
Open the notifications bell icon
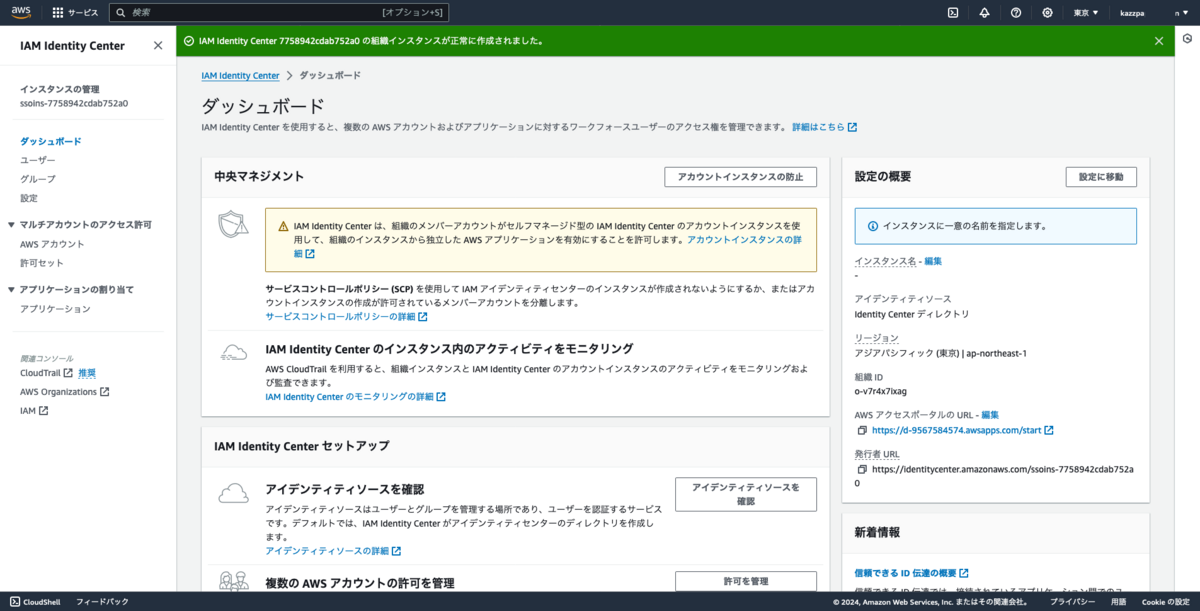984,13
